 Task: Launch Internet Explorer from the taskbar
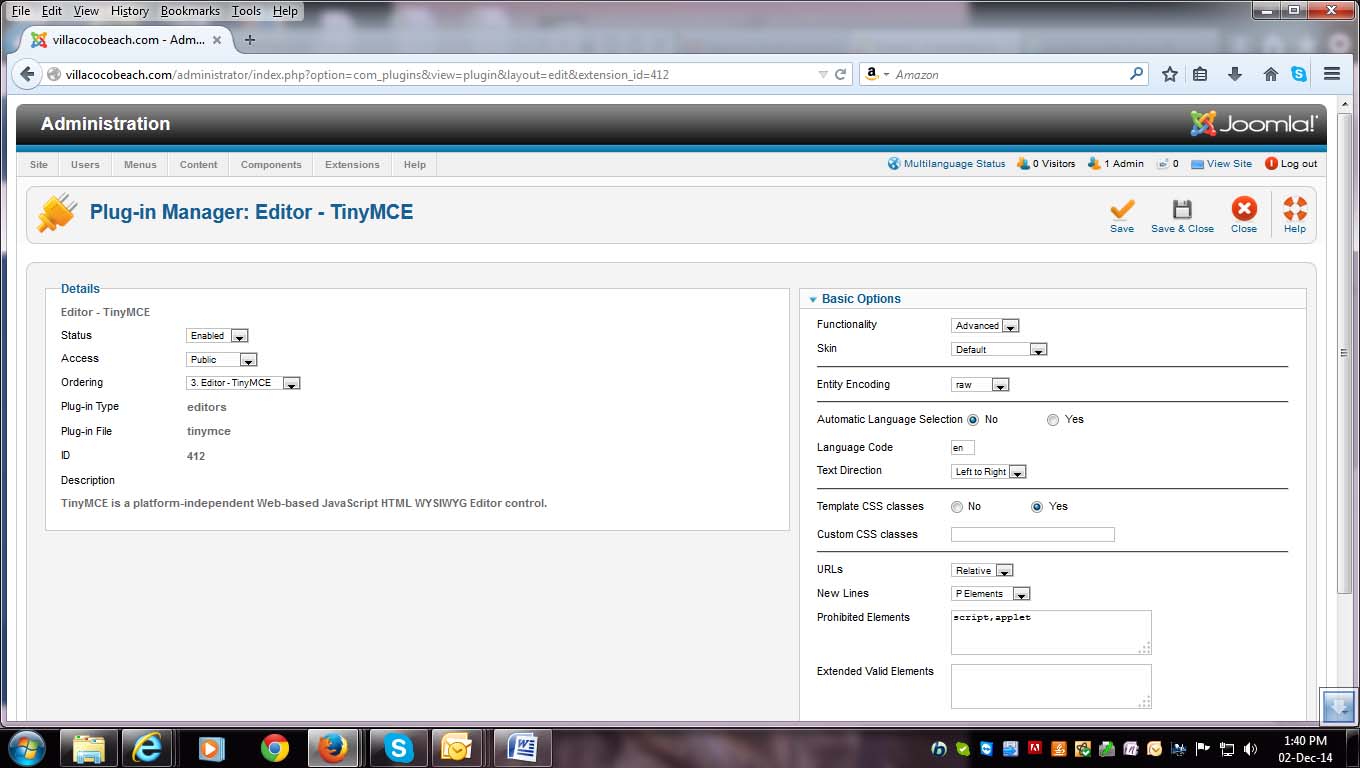(148, 748)
